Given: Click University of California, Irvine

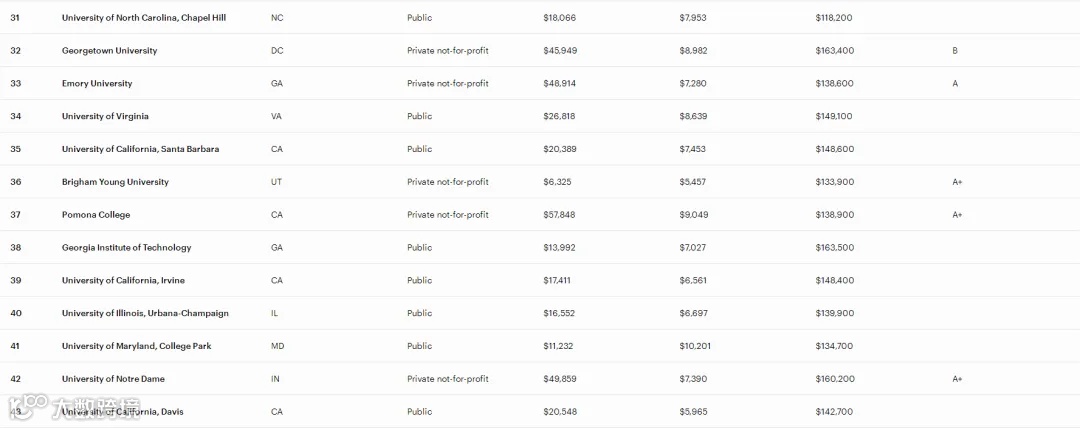Looking at the screenshot, I should [x=123, y=281].
